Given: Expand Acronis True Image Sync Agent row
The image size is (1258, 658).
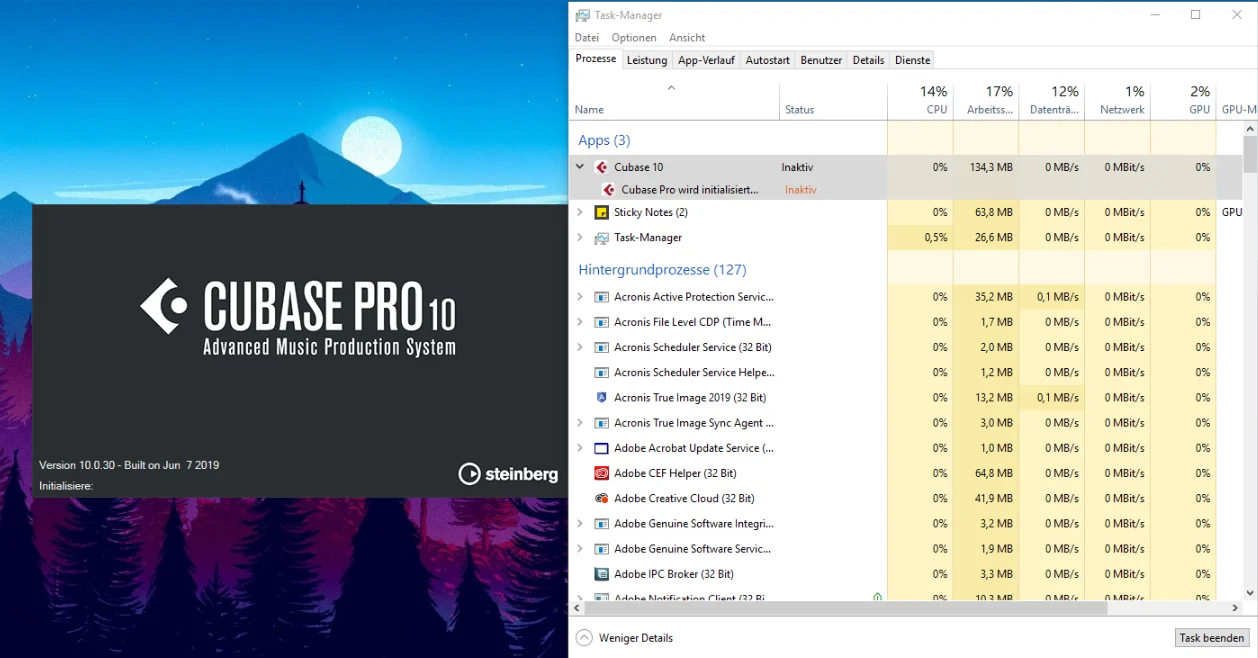Looking at the screenshot, I should (x=580, y=423).
